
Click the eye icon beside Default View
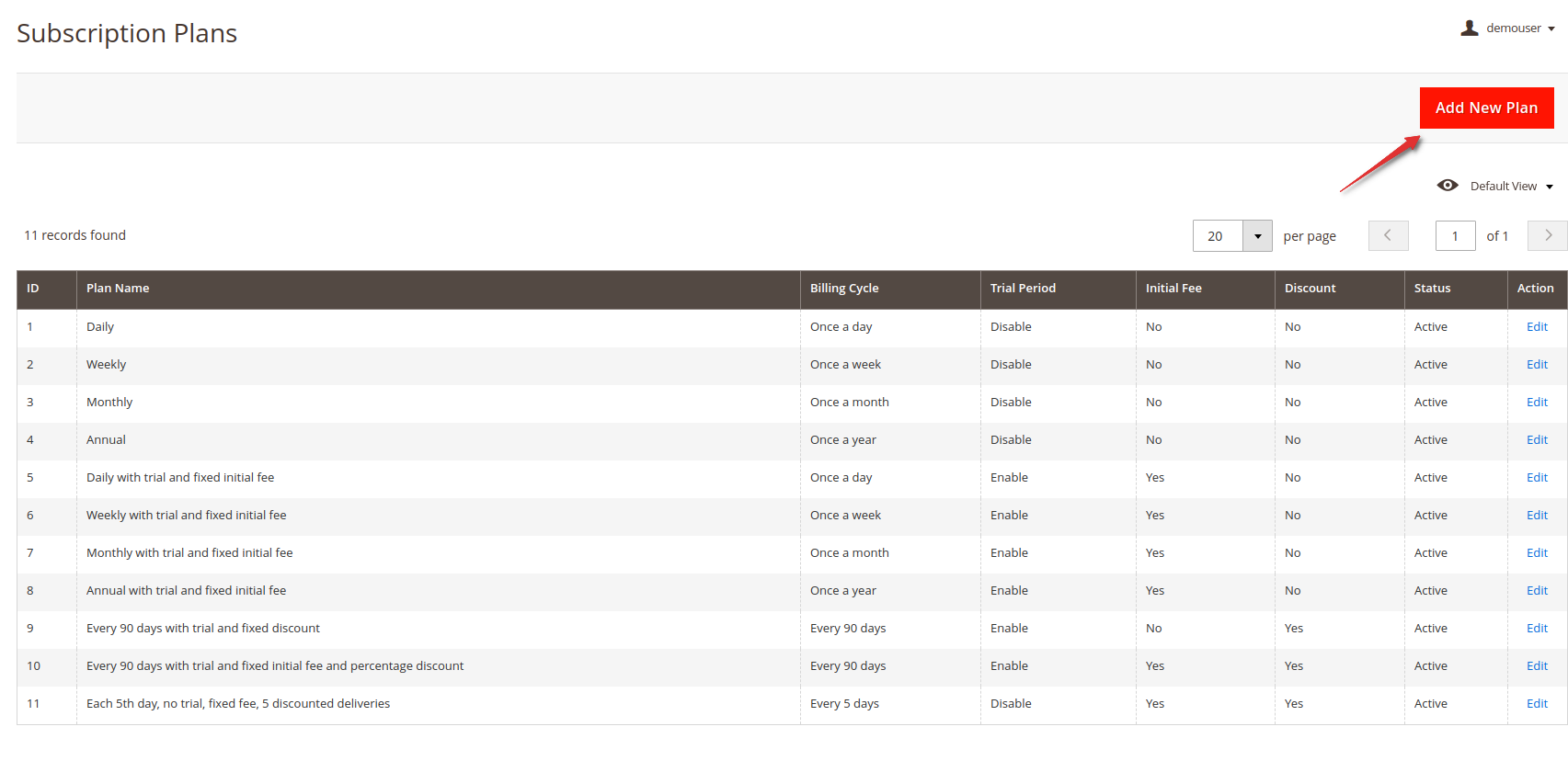tap(1448, 186)
